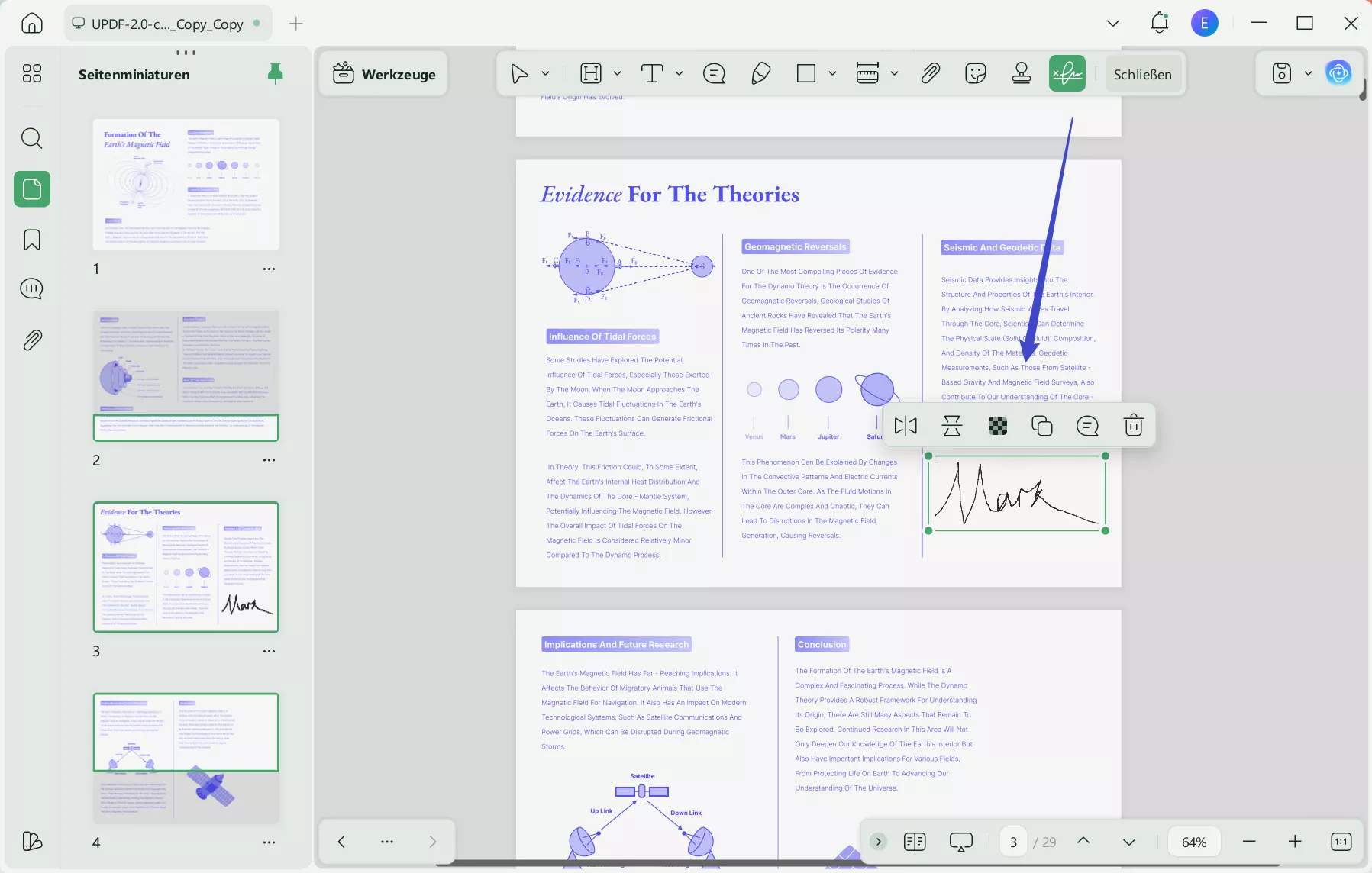
Task: Expand the text tool options
Action: (679, 74)
